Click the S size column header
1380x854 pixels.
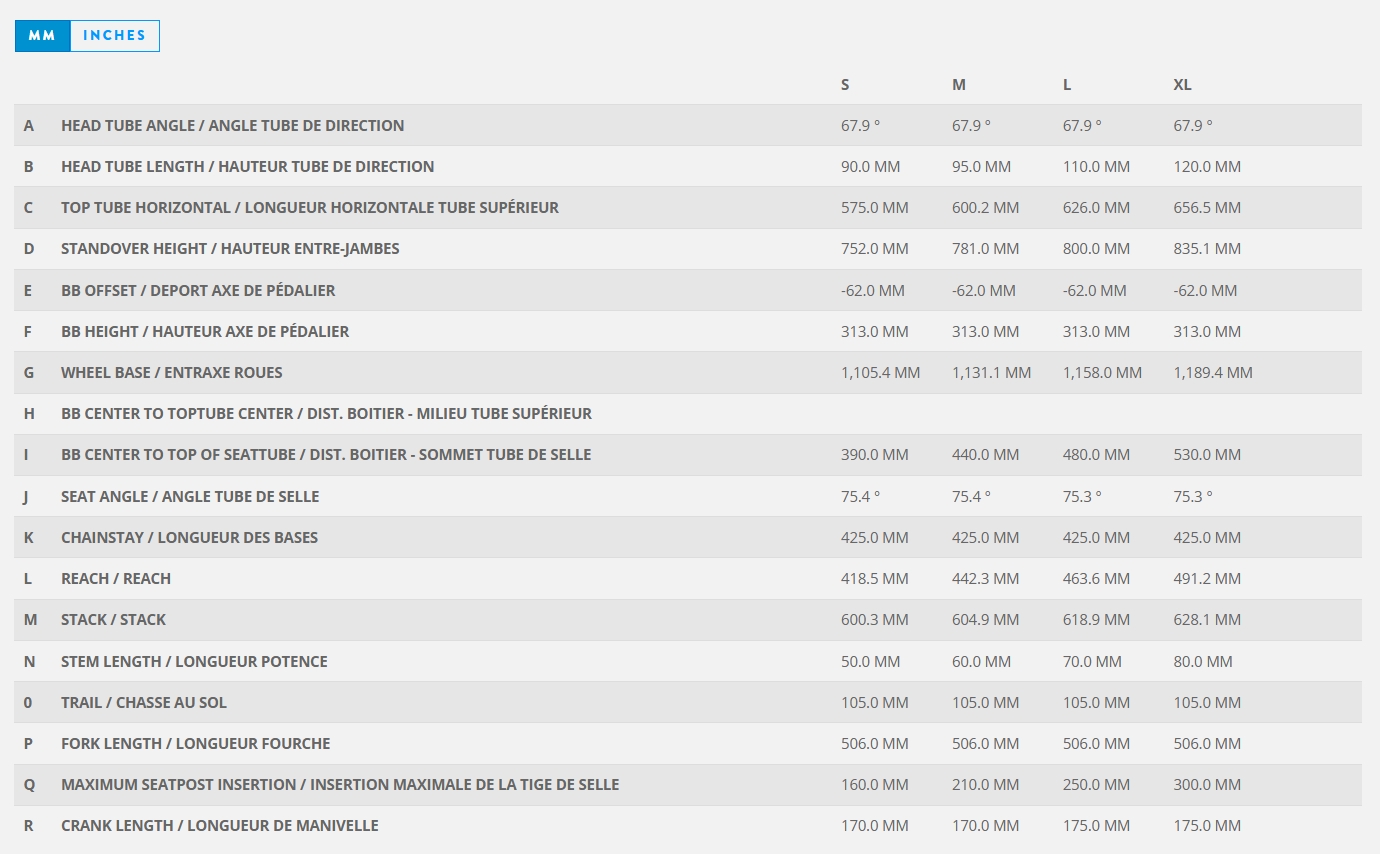(845, 84)
